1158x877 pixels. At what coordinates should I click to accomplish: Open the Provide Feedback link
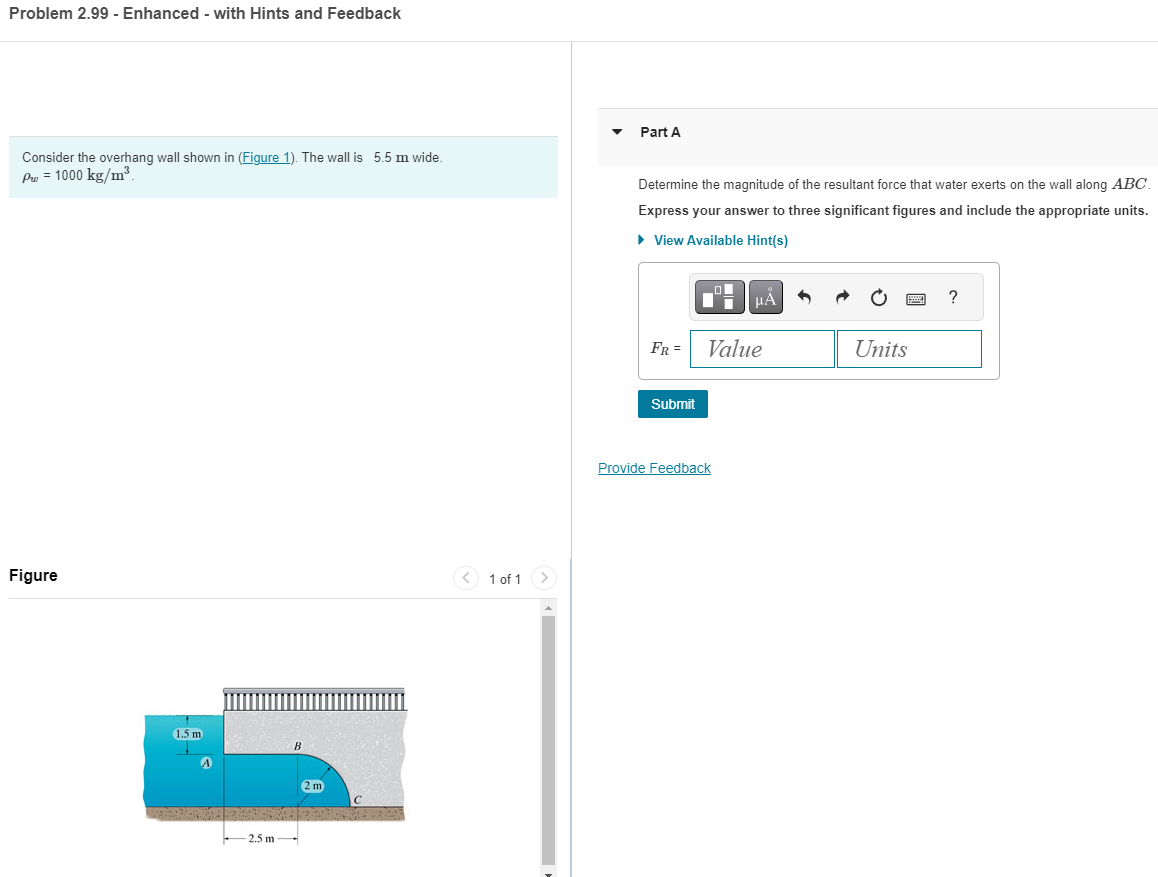pyautogui.click(x=654, y=468)
